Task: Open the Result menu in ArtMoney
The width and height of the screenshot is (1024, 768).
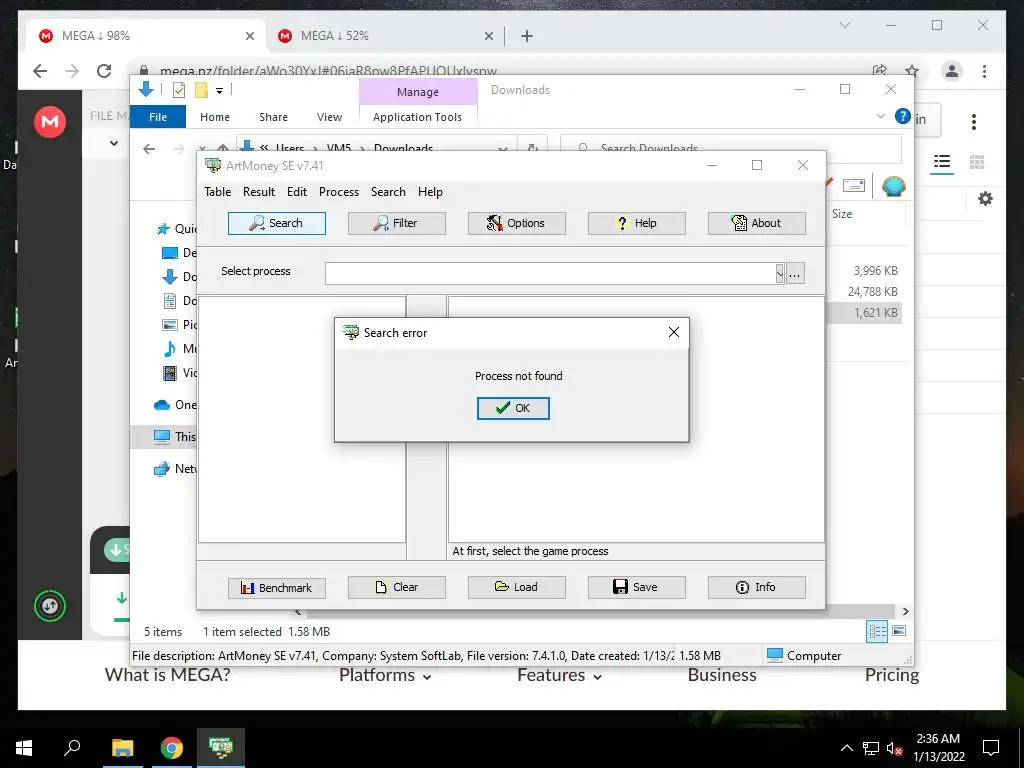Action: pos(259,192)
